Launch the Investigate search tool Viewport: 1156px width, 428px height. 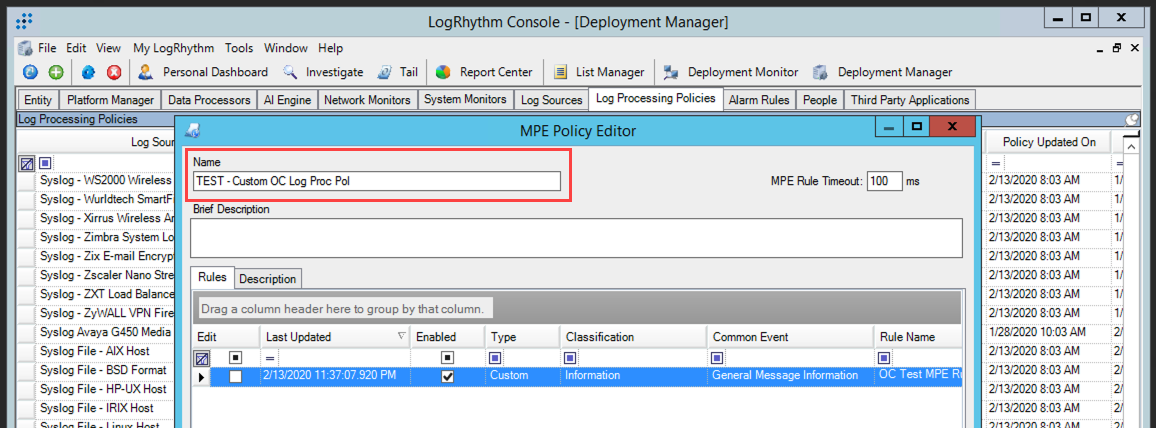(323, 72)
